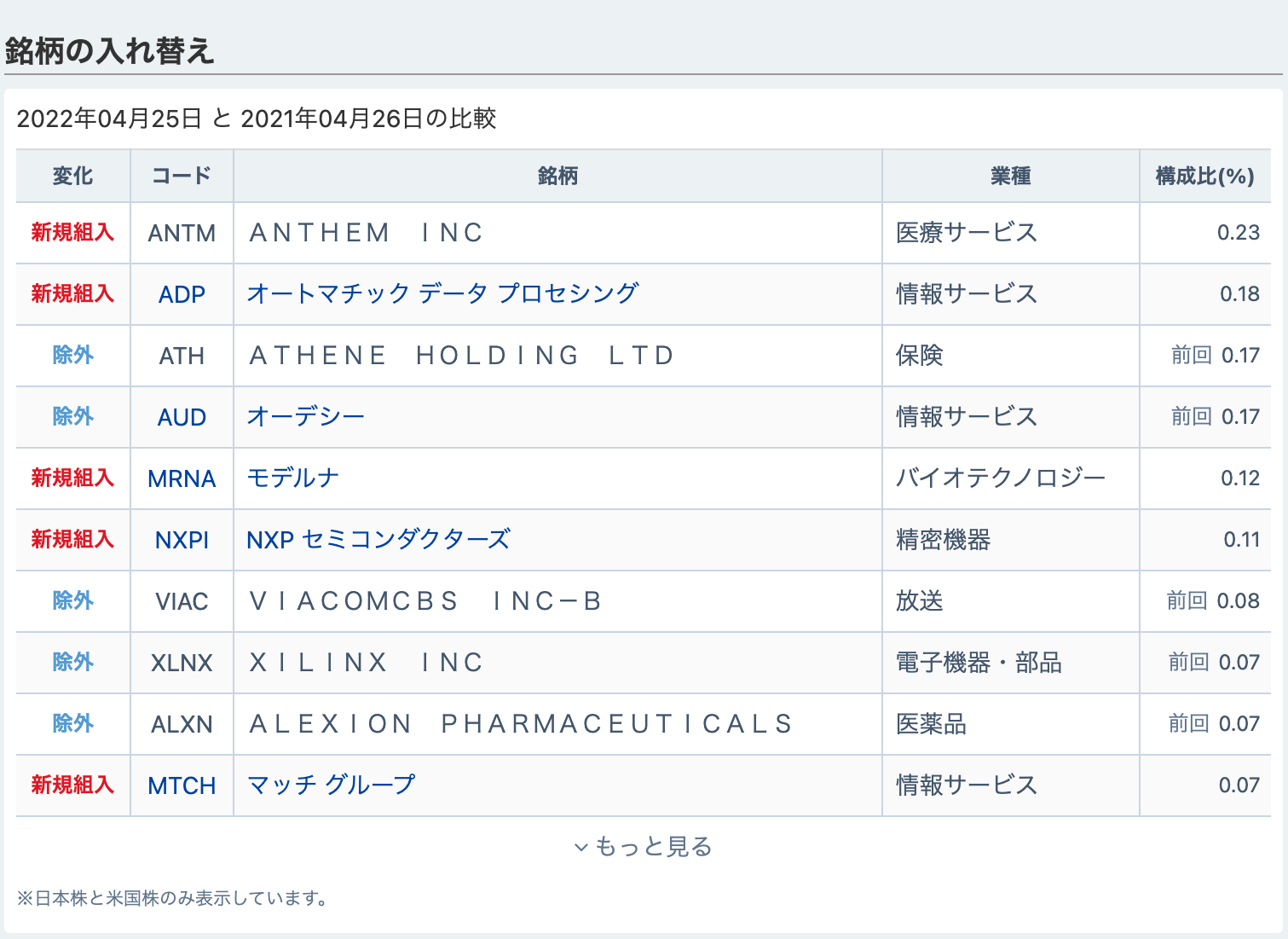Click the 新規組入 label for モデルナ
This screenshot has height=939, width=1288.
(x=72, y=478)
